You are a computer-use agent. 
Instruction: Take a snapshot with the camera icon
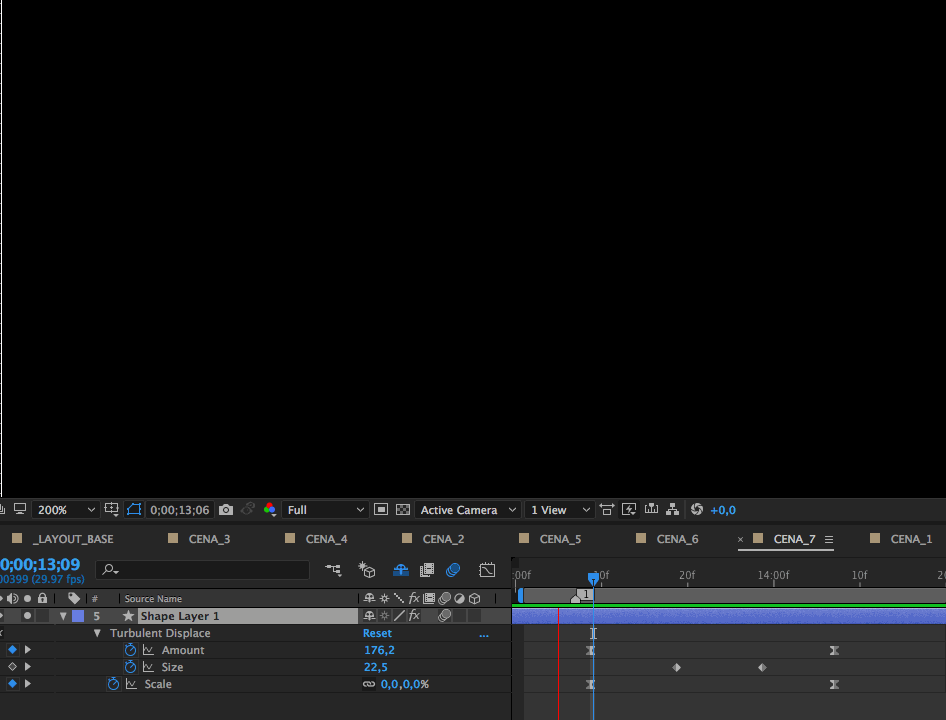click(x=226, y=510)
